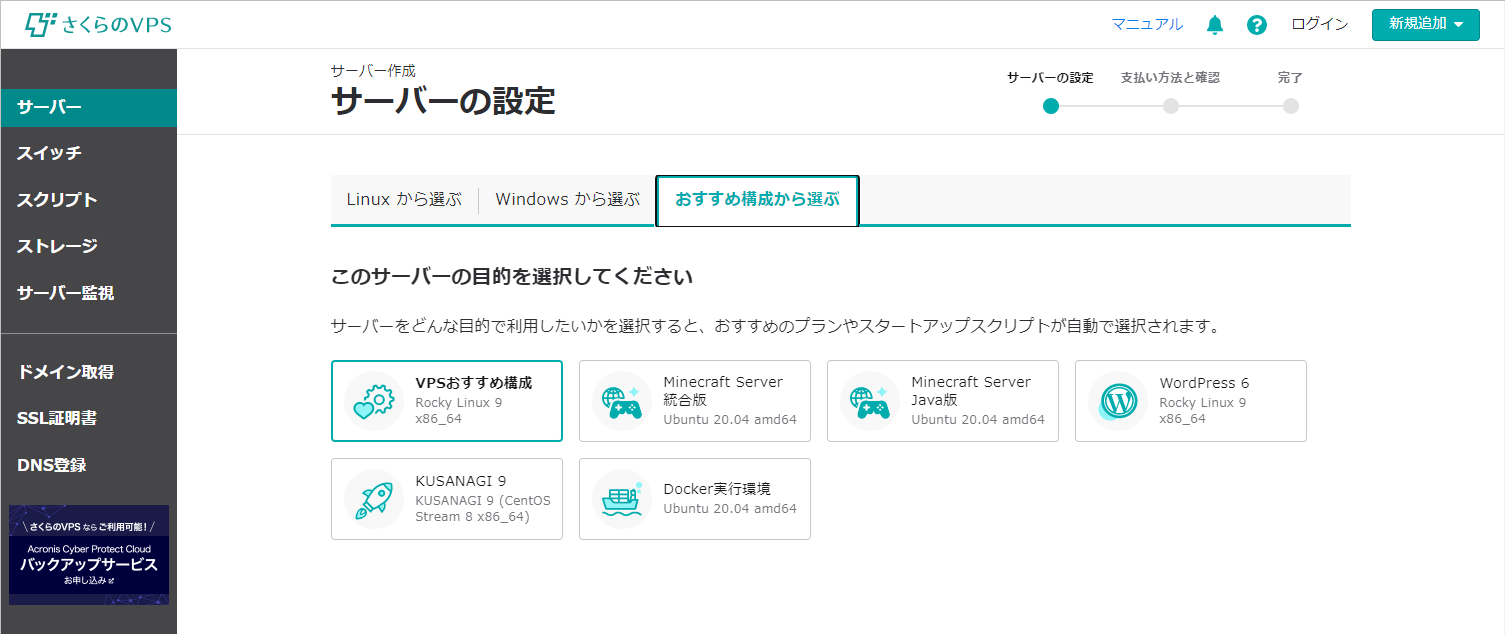Open サーバー in the sidebar
The width and height of the screenshot is (1505, 634).
pyautogui.click(x=89, y=108)
